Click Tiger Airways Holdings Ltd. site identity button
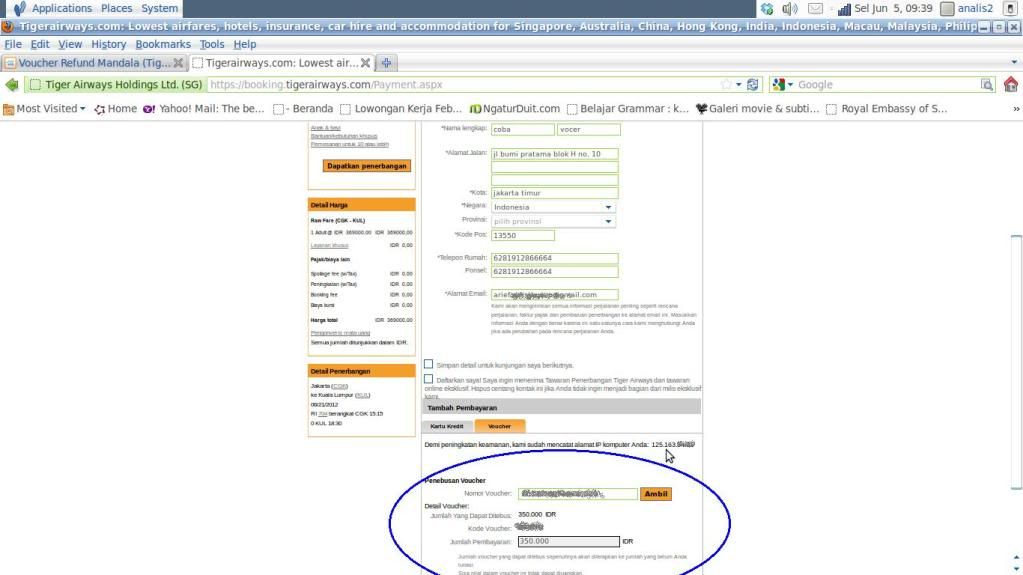 pyautogui.click(x=115, y=85)
